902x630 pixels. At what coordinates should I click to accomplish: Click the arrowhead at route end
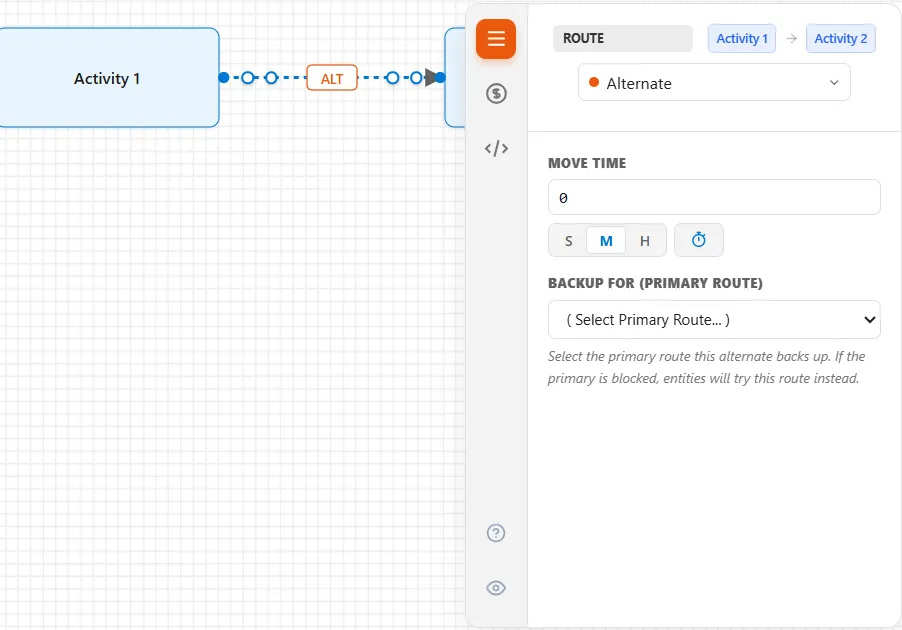430,77
